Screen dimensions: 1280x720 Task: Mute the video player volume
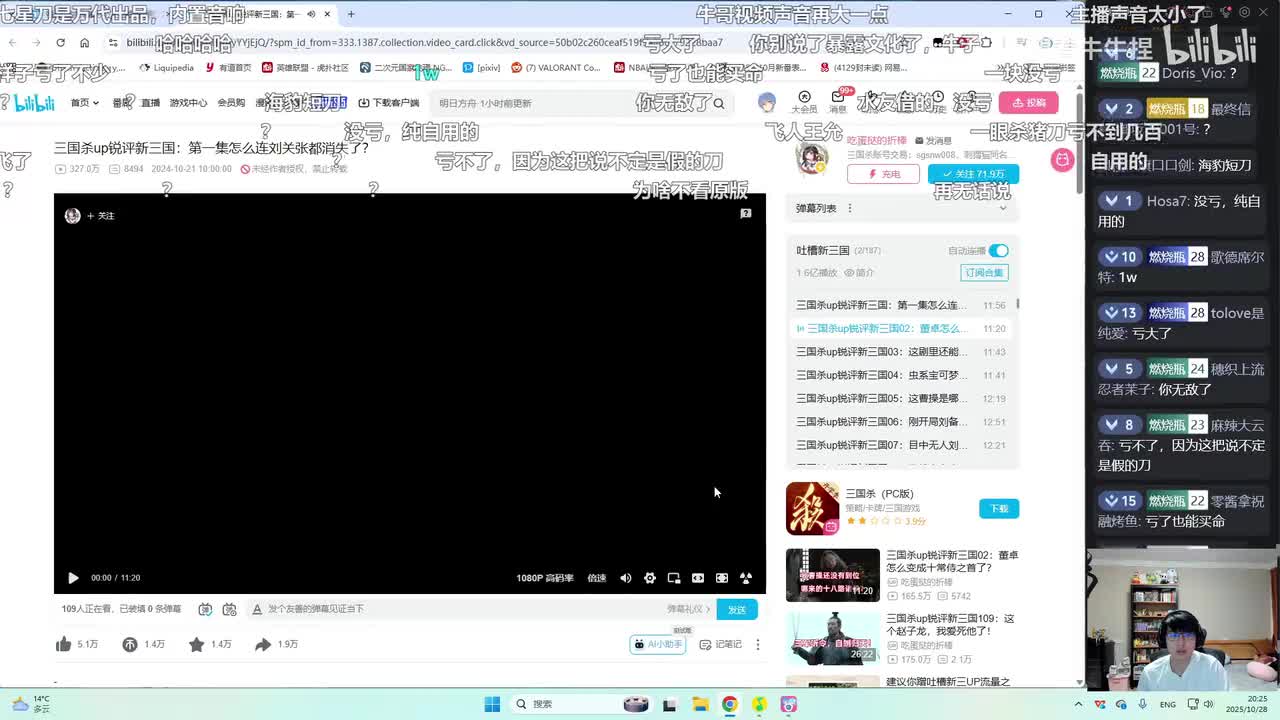(x=626, y=578)
